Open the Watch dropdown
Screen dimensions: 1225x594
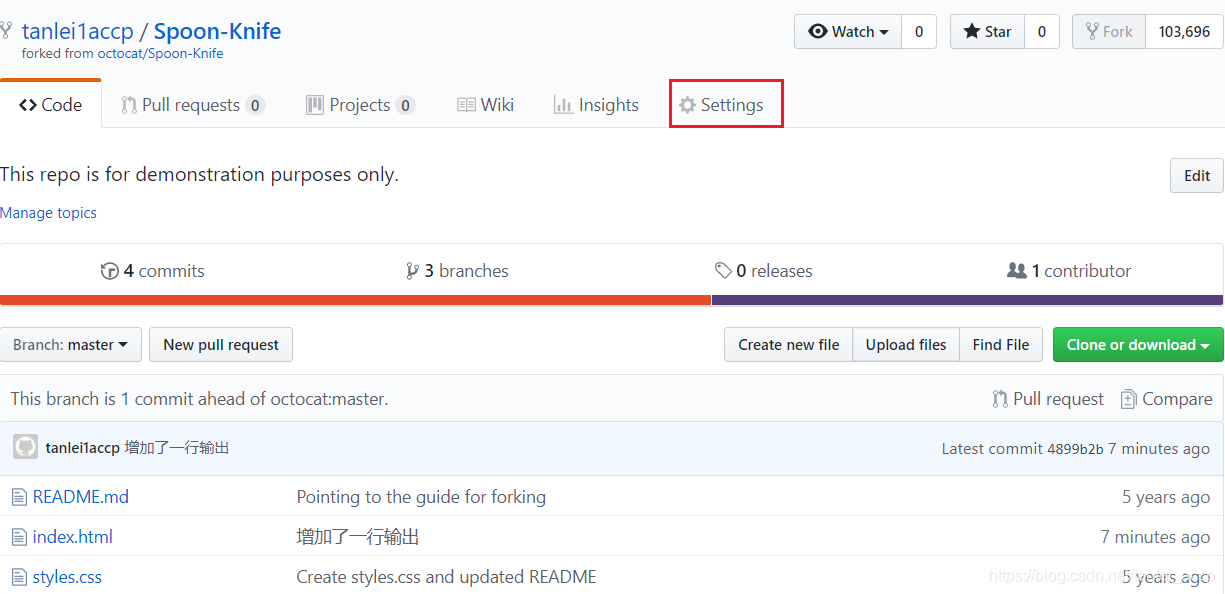point(848,32)
